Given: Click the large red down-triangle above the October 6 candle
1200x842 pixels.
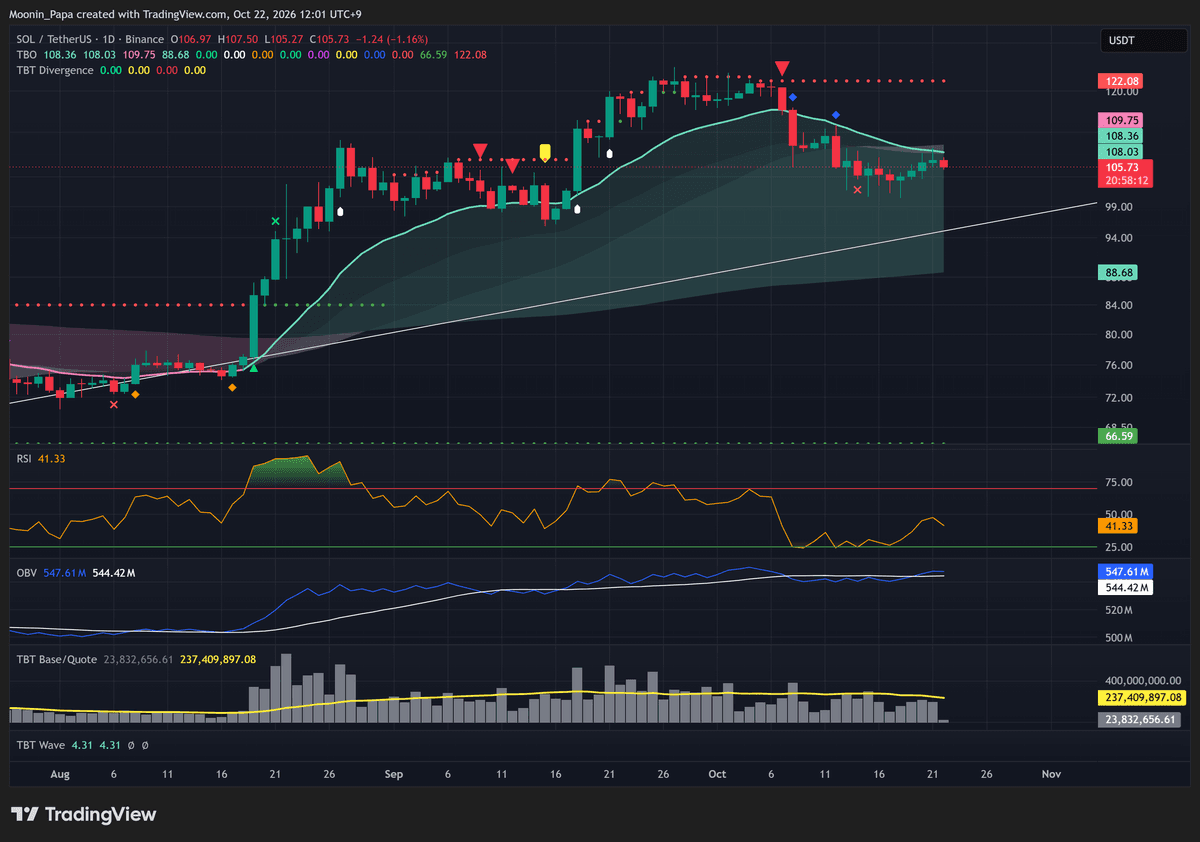Looking at the screenshot, I should (x=782, y=68).
